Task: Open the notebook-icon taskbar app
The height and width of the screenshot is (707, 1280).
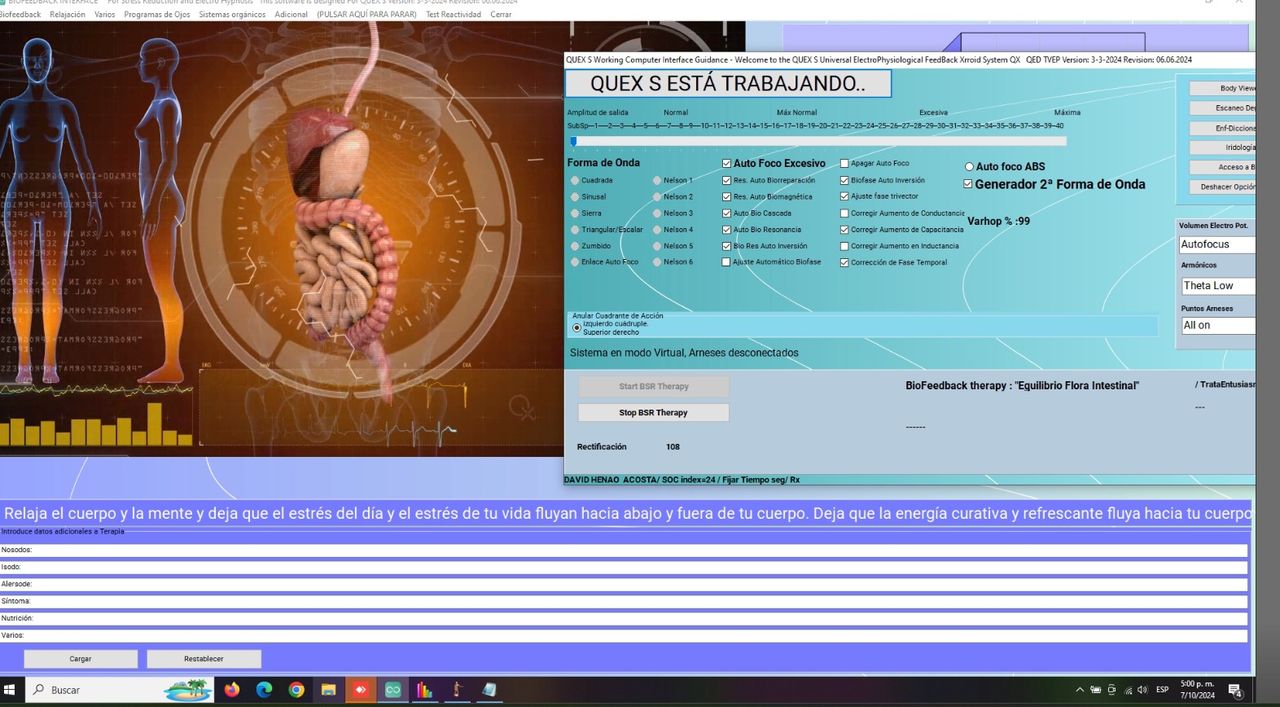Action: (x=489, y=690)
